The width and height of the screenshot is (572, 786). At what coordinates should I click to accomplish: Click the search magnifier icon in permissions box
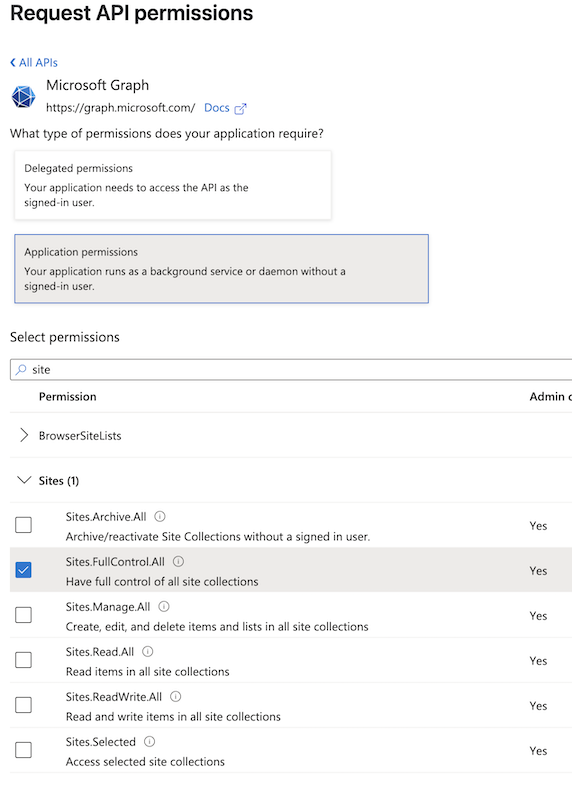pyautogui.click(x=21, y=369)
